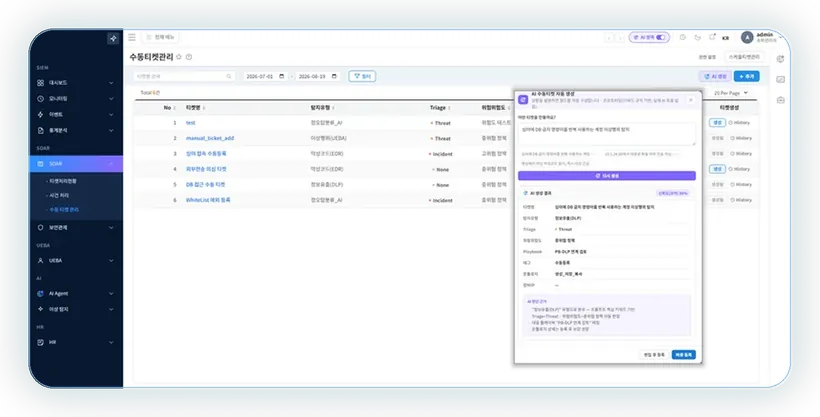820x417 pixels.
Task: Open the calendar icon for start date 2026-07-01
Action: (281, 76)
